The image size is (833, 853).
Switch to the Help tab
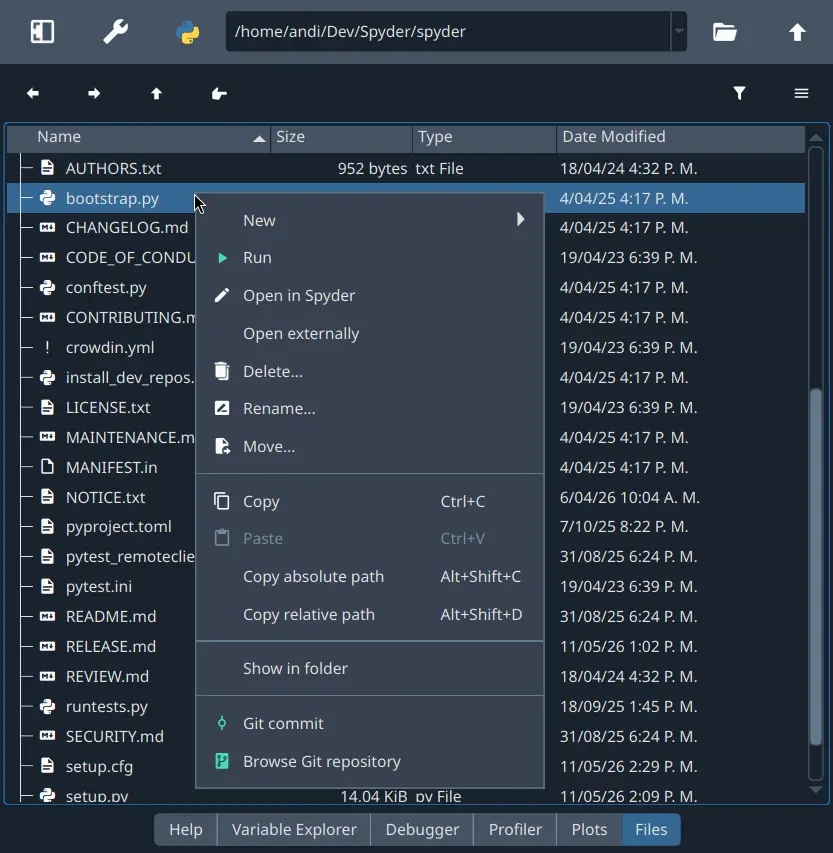point(186,830)
